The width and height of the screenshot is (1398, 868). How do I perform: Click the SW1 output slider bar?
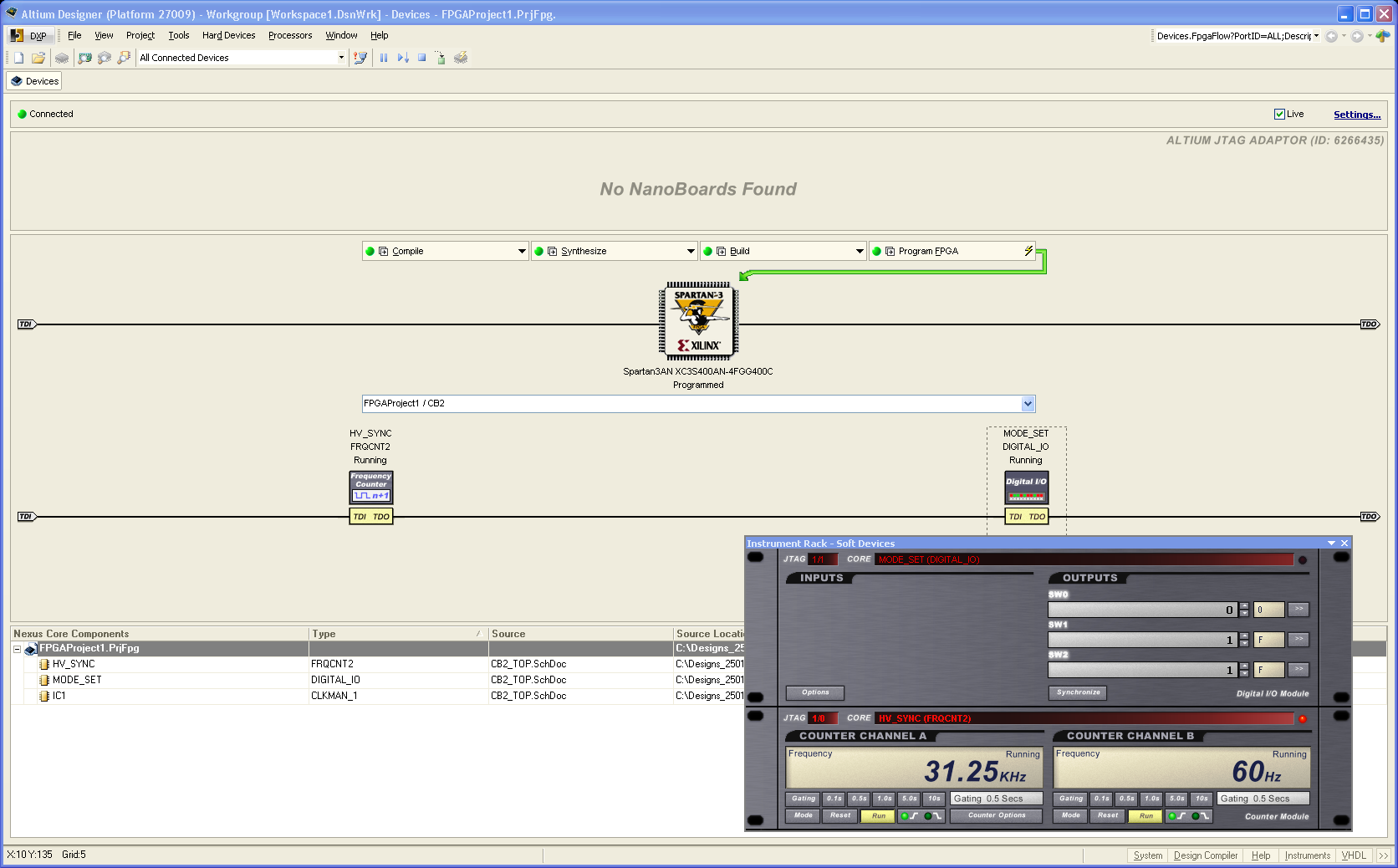(x=1143, y=640)
